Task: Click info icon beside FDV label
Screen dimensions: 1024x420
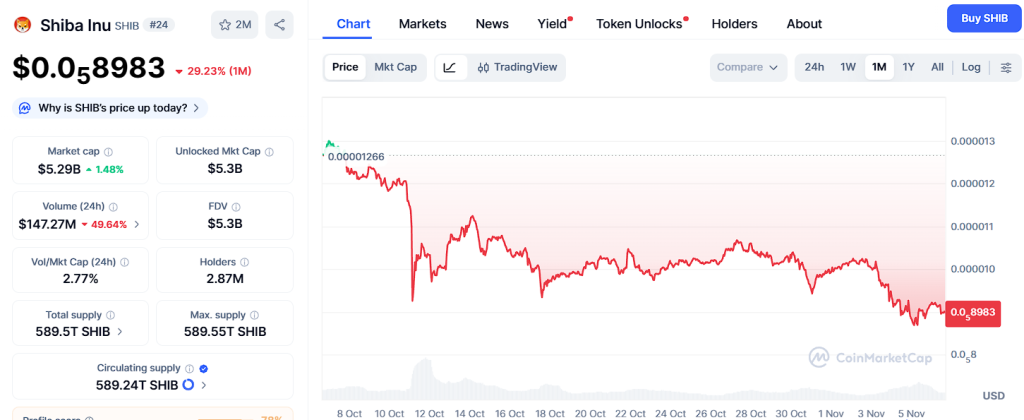Action: (x=236, y=207)
